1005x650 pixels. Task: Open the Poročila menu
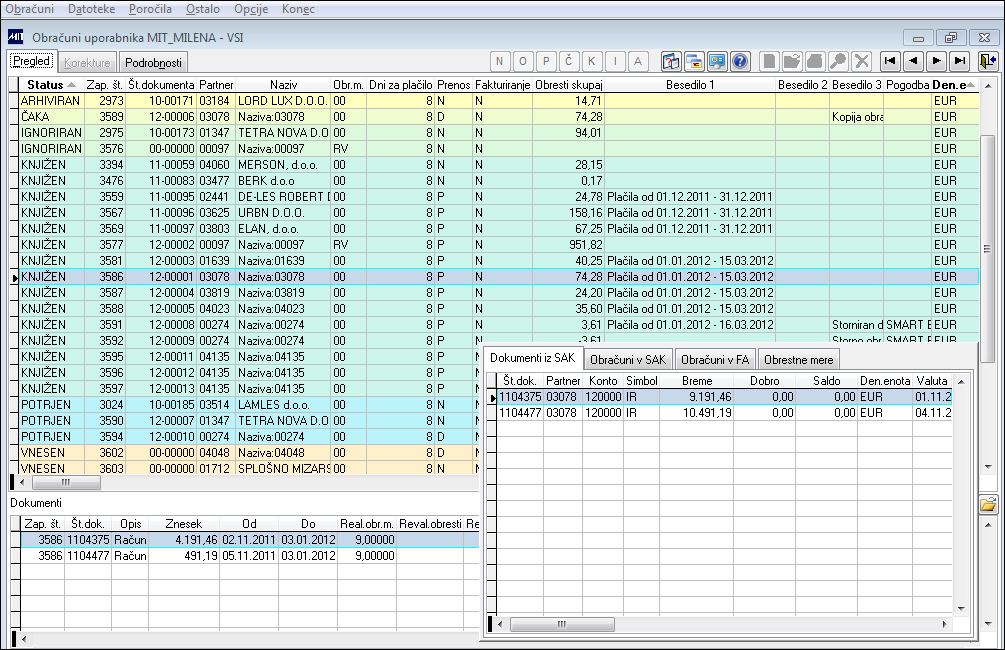pos(150,9)
